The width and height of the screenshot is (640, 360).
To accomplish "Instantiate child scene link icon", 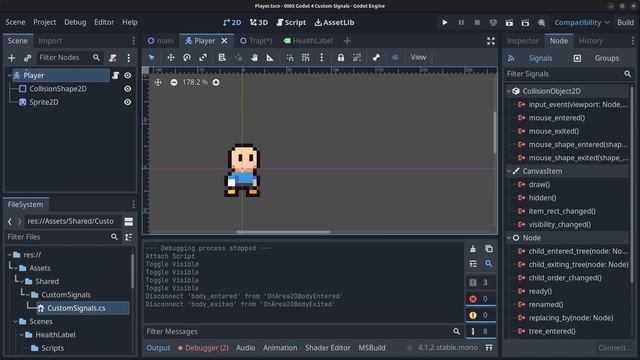I will pyautogui.click(x=27, y=58).
